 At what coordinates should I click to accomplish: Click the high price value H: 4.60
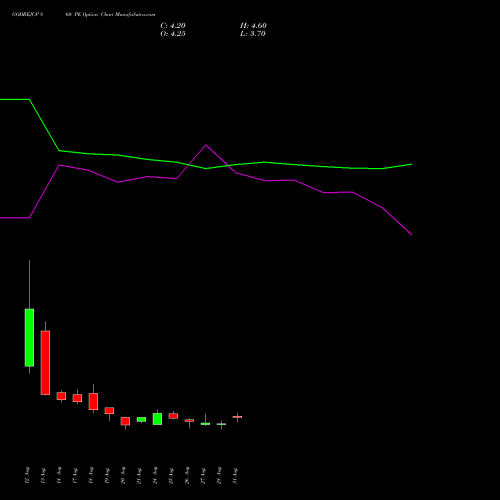point(253,26)
